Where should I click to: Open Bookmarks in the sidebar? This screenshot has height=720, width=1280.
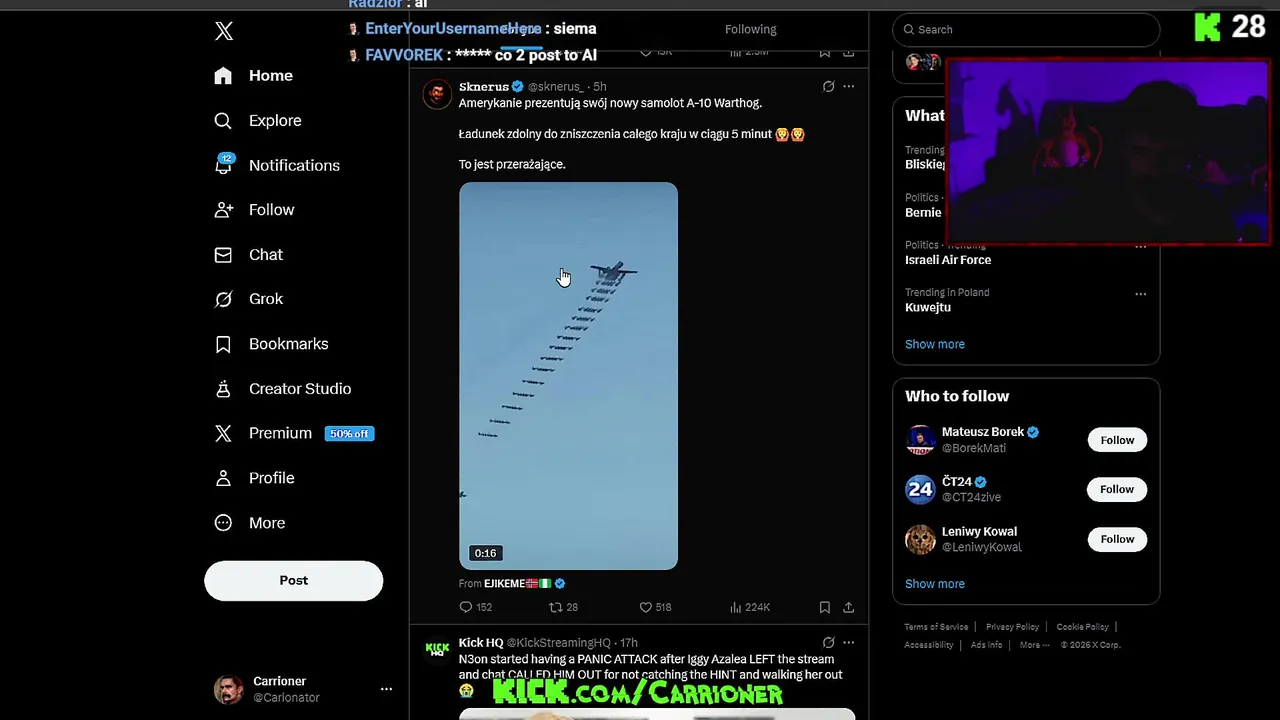click(x=272, y=344)
